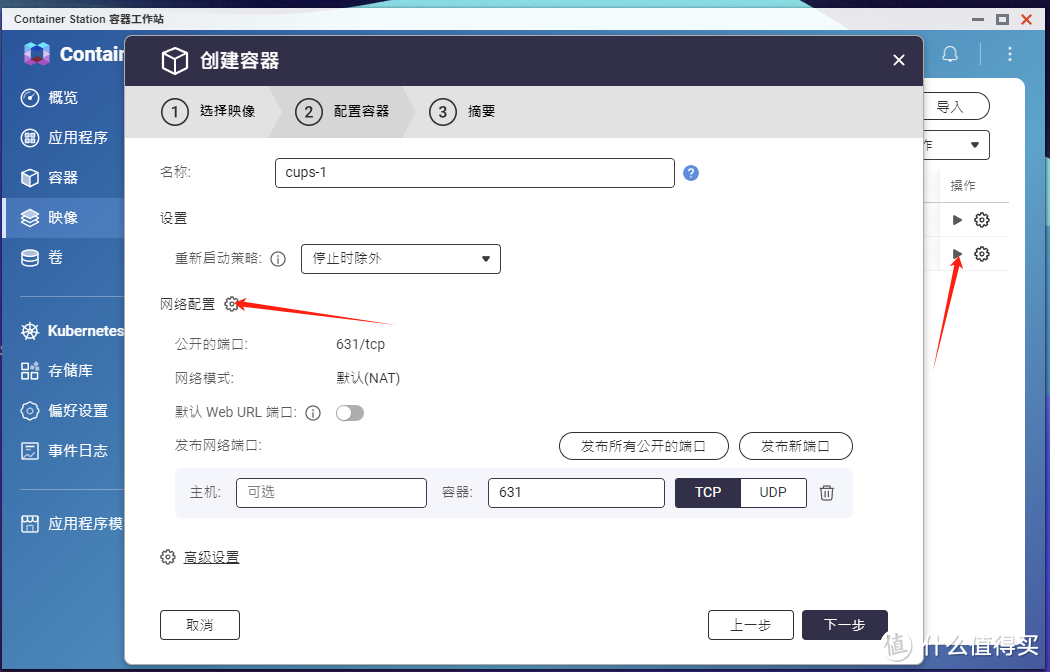This screenshot has height=672, width=1050.
Task: Start the image with the play icon
Action: coord(957,254)
